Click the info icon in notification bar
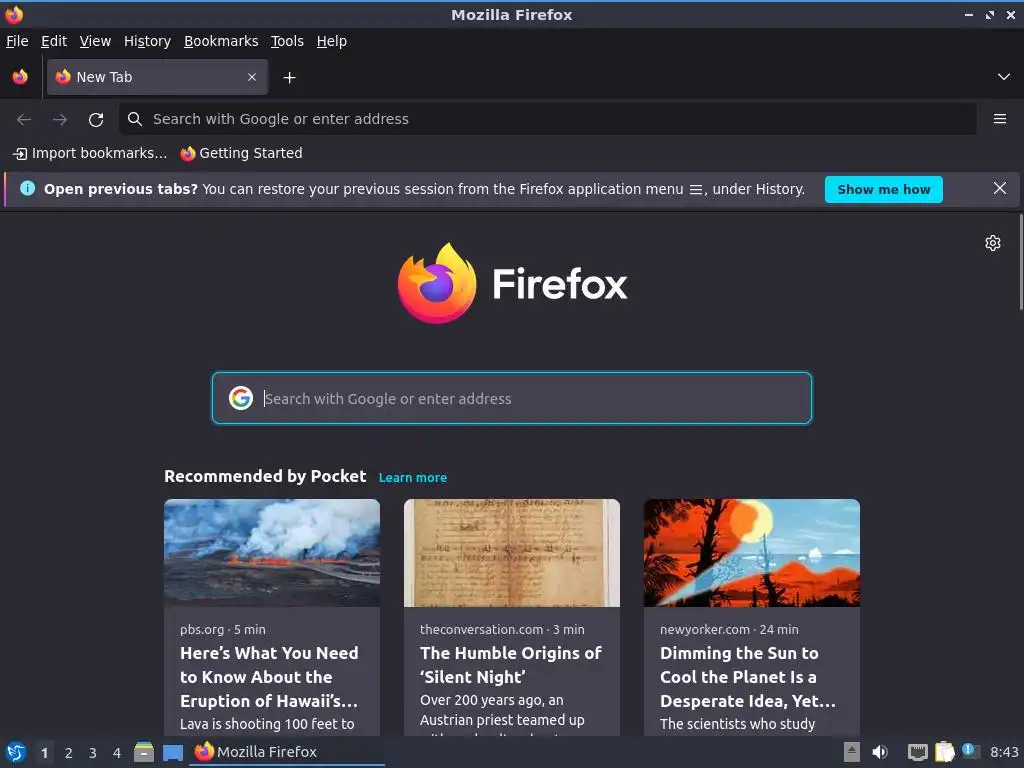The image size is (1024, 768). tap(27, 189)
